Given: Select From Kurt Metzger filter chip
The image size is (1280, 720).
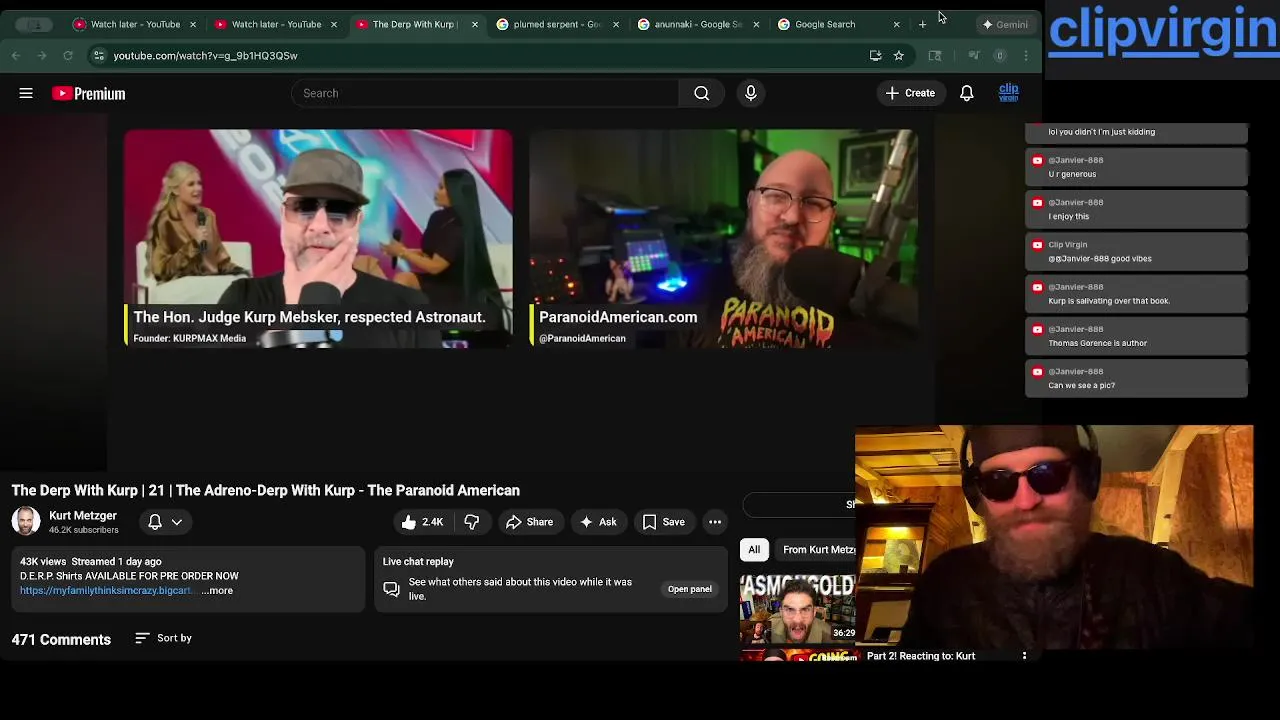Looking at the screenshot, I should [x=818, y=549].
